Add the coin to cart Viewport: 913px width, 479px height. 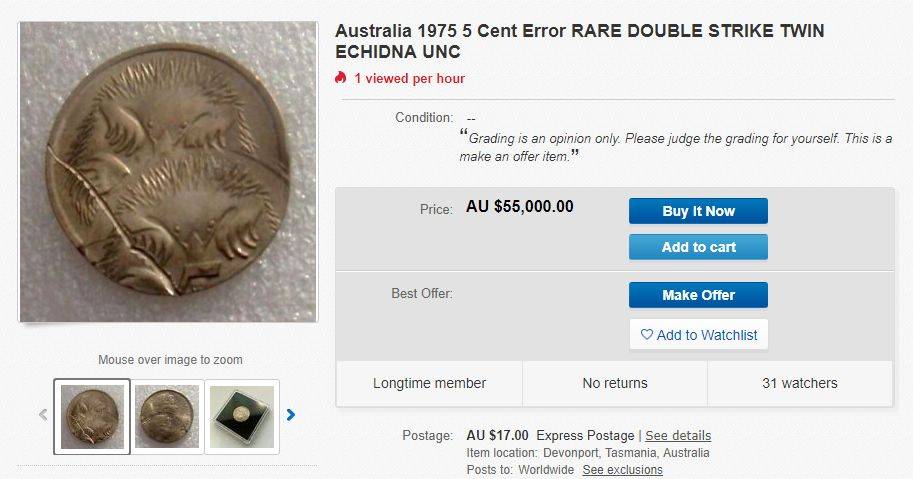[x=698, y=247]
